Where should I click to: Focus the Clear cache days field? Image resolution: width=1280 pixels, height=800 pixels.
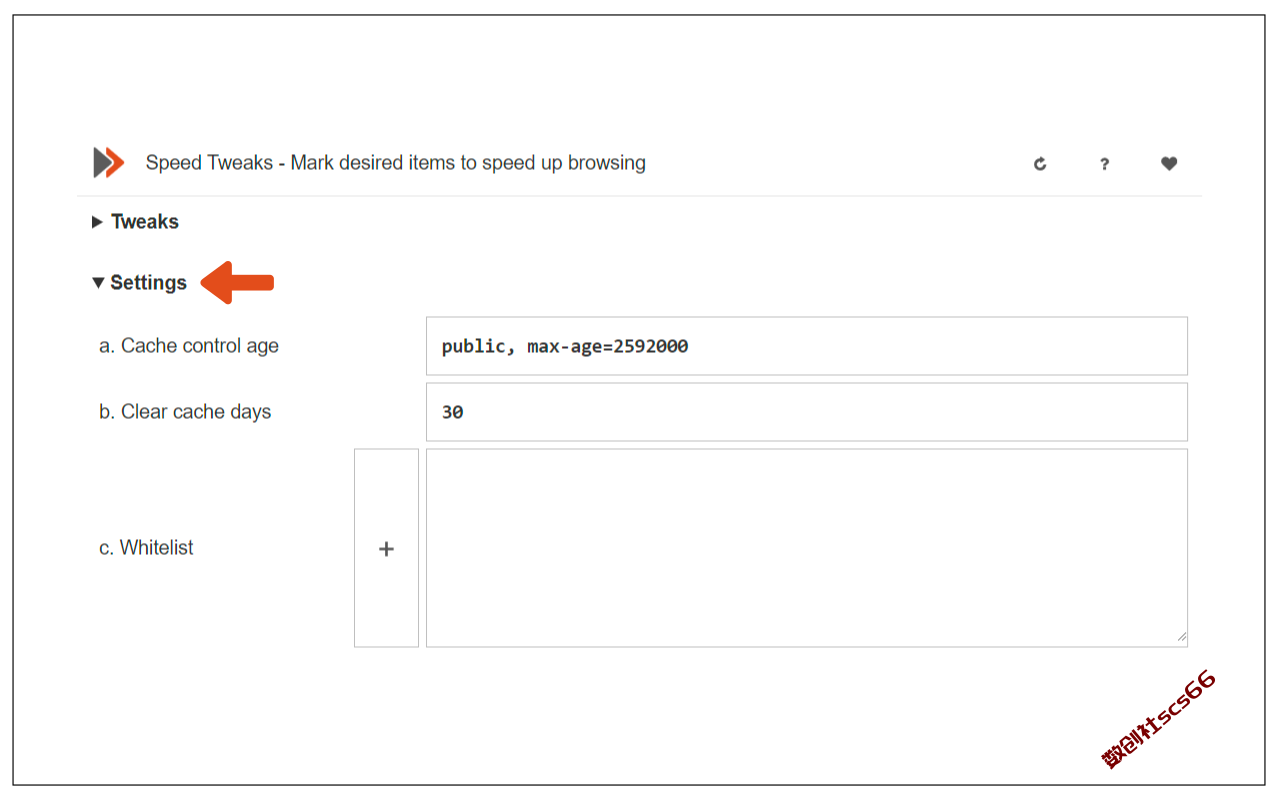[x=807, y=412]
